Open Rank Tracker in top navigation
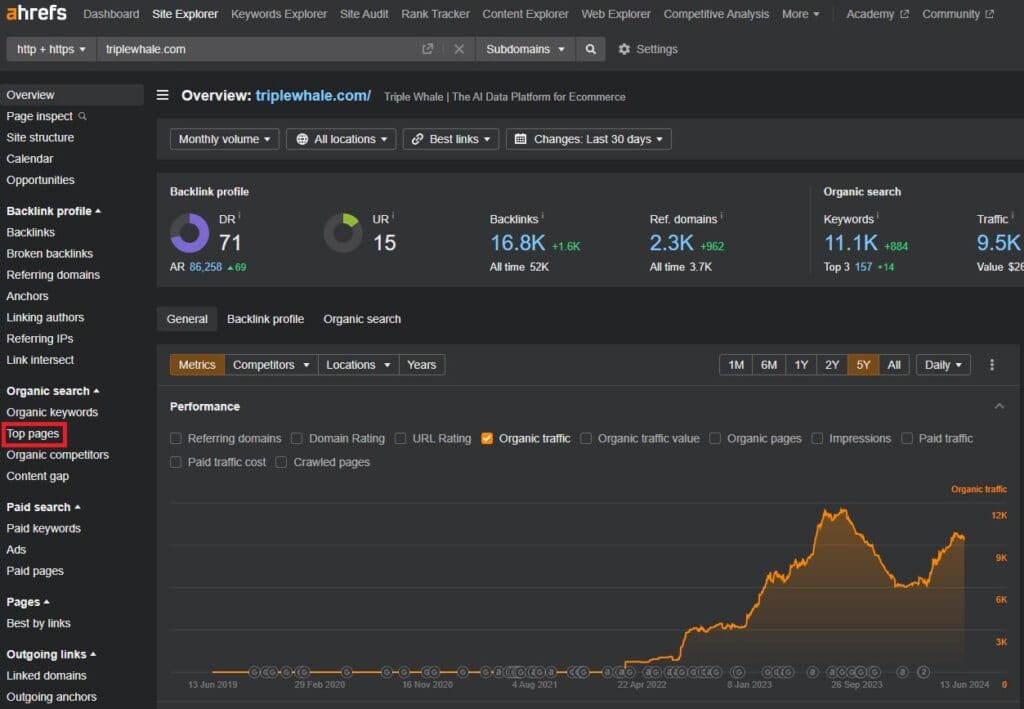Image resolution: width=1024 pixels, height=709 pixels. [435, 14]
